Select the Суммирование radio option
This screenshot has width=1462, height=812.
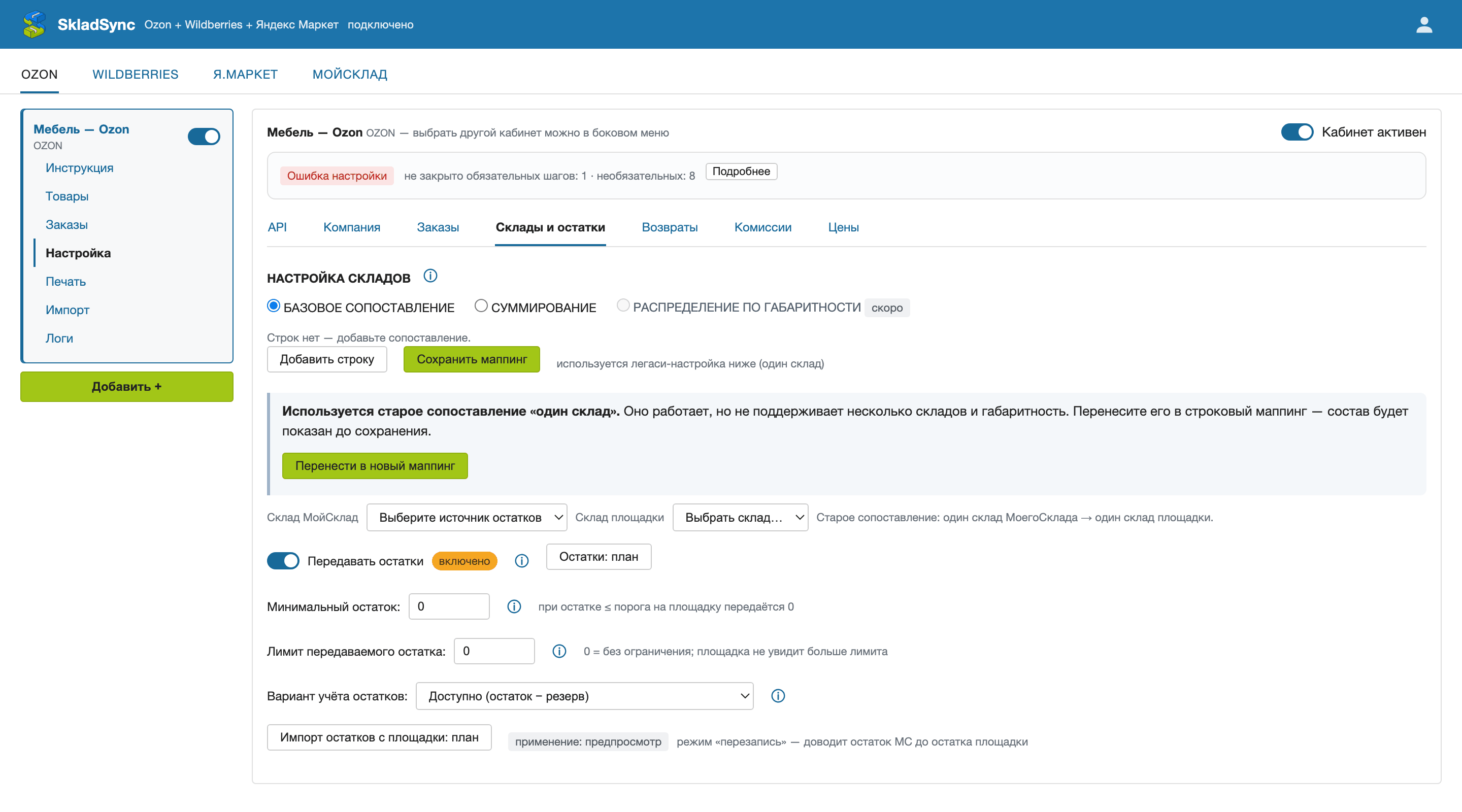(x=481, y=306)
